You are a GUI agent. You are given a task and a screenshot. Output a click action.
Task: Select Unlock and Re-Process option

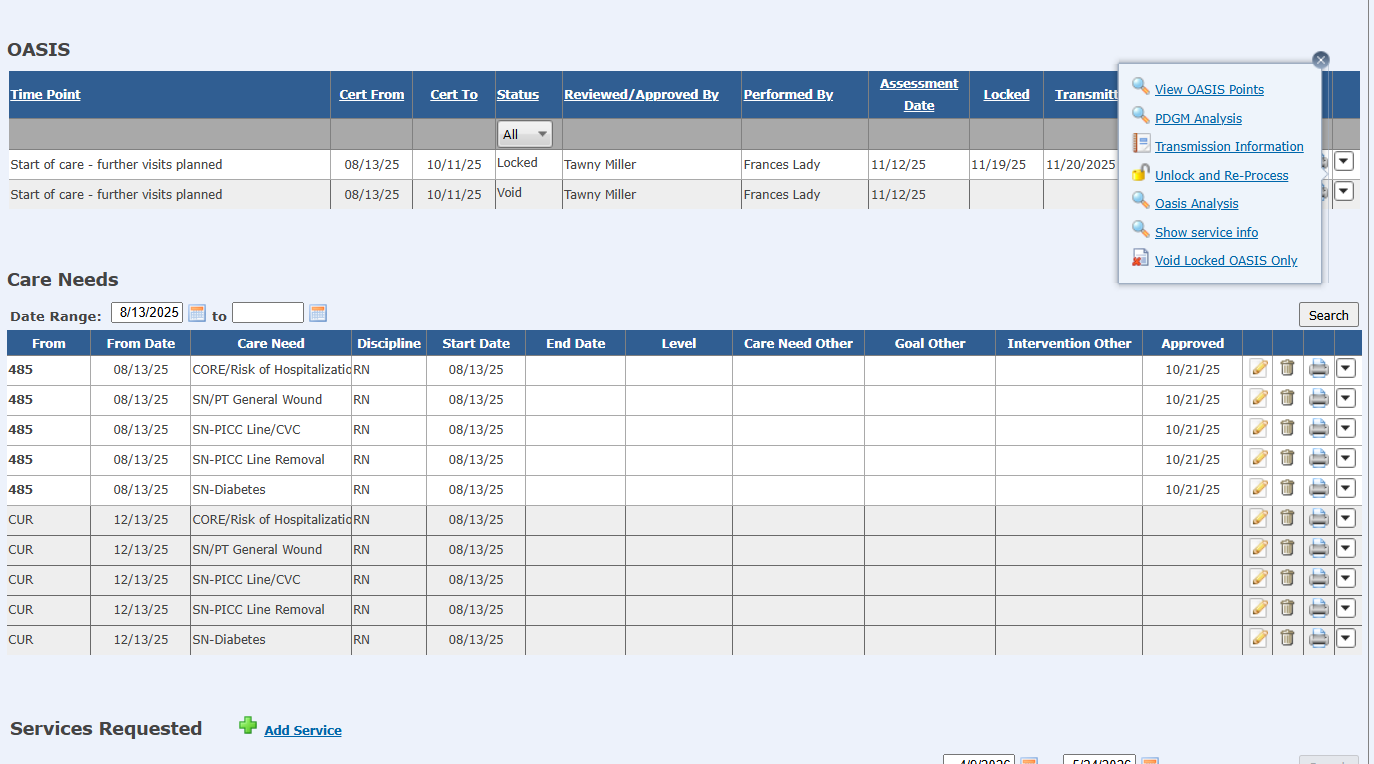[1221, 176]
